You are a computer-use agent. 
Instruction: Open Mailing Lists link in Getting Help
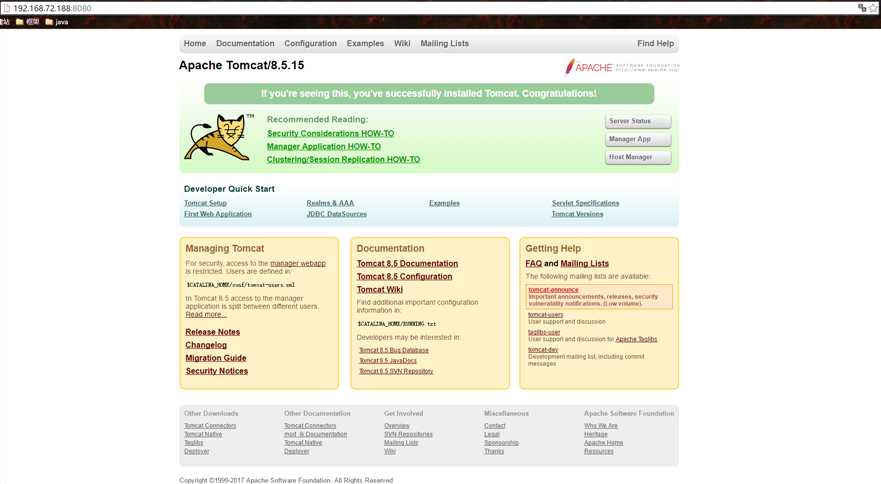[x=584, y=263]
